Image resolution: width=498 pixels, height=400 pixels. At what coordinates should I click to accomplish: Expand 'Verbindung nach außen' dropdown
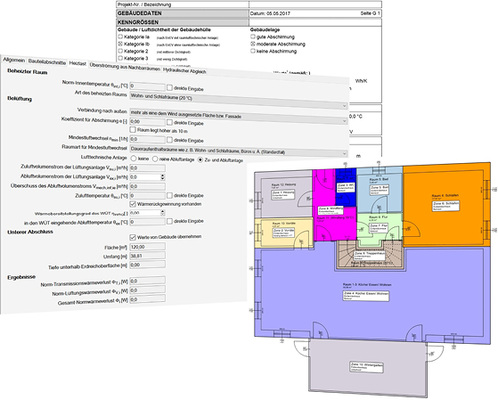pos(238,116)
